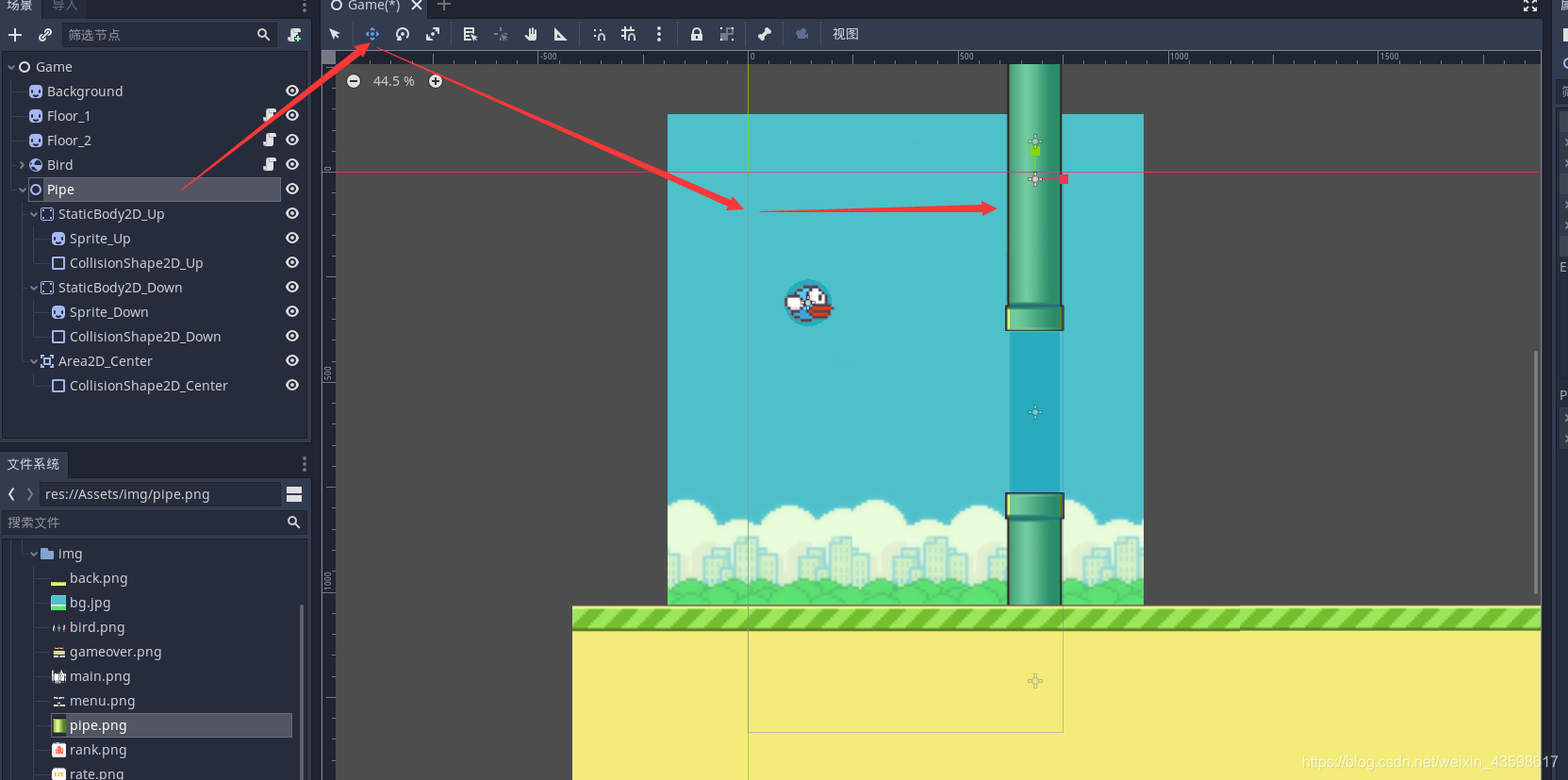1568x780 pixels.
Task: Switch to the 导入 import tab
Action: point(65,6)
